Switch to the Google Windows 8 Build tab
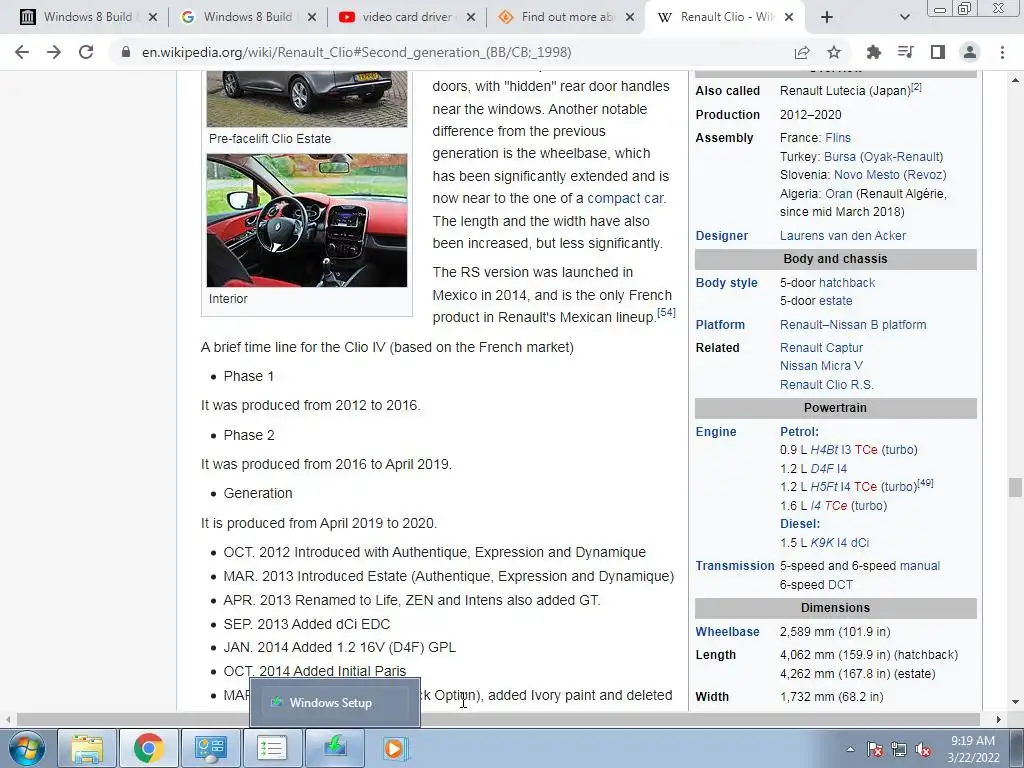Image resolution: width=1024 pixels, height=768 pixels. (248, 17)
